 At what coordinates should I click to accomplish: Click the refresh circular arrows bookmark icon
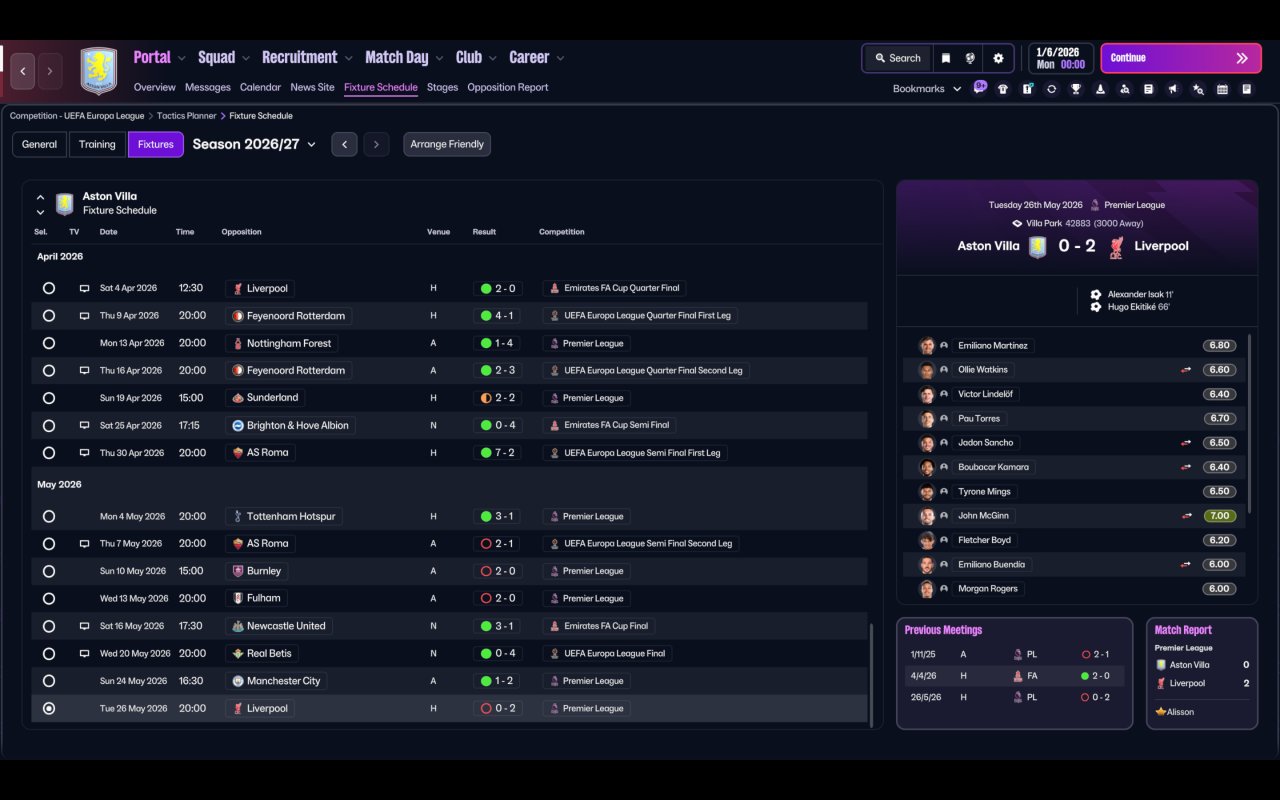pos(1051,89)
